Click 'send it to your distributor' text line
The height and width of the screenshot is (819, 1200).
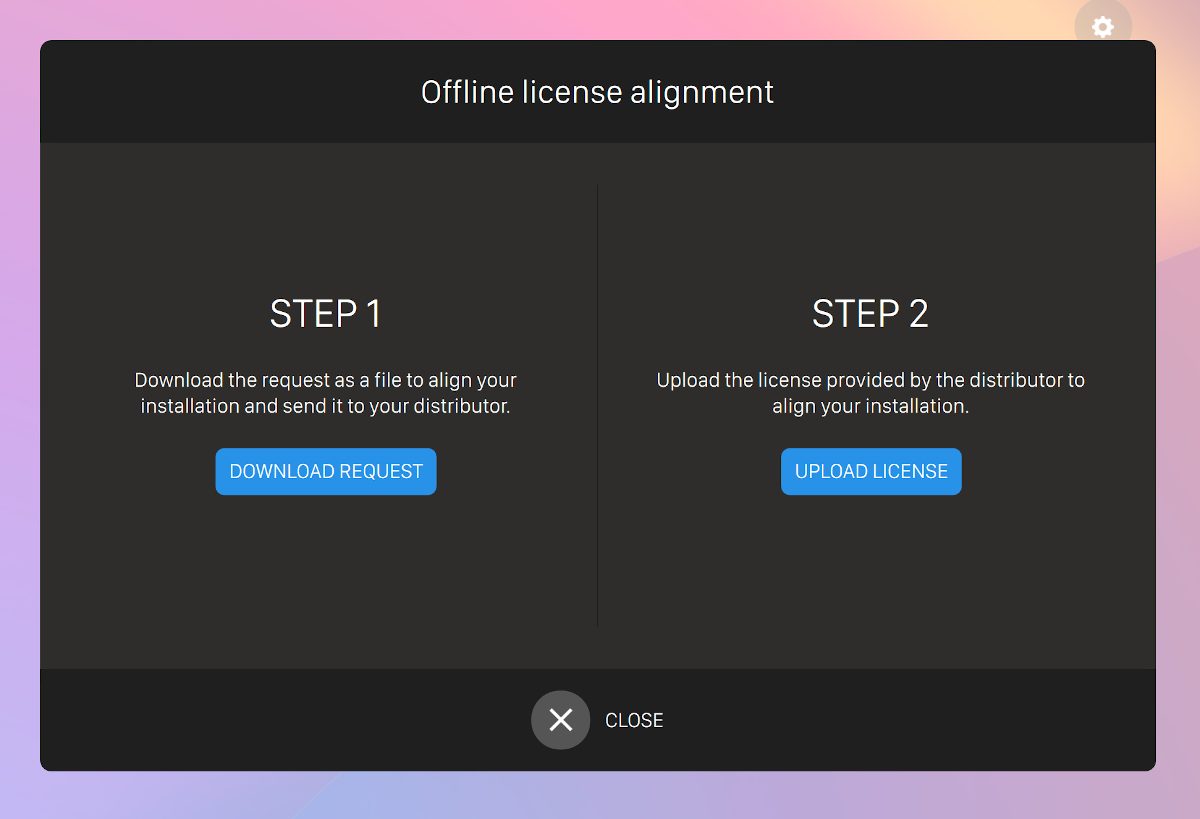325,407
